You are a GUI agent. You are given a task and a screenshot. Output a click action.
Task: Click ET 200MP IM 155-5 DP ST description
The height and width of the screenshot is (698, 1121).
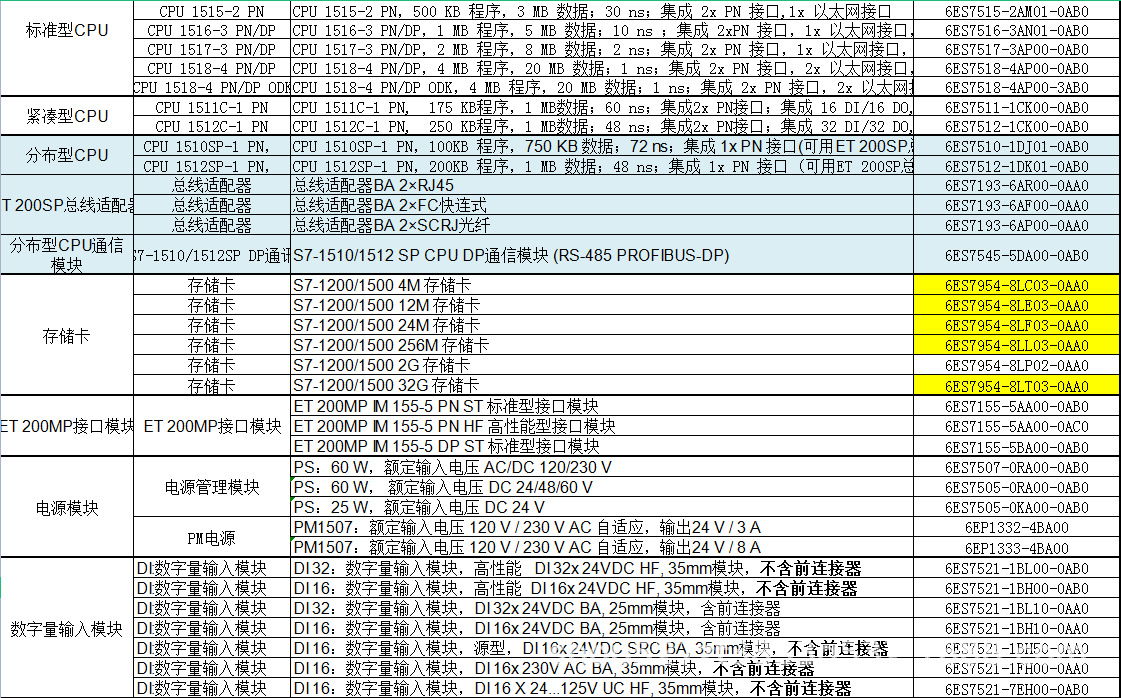(602, 446)
